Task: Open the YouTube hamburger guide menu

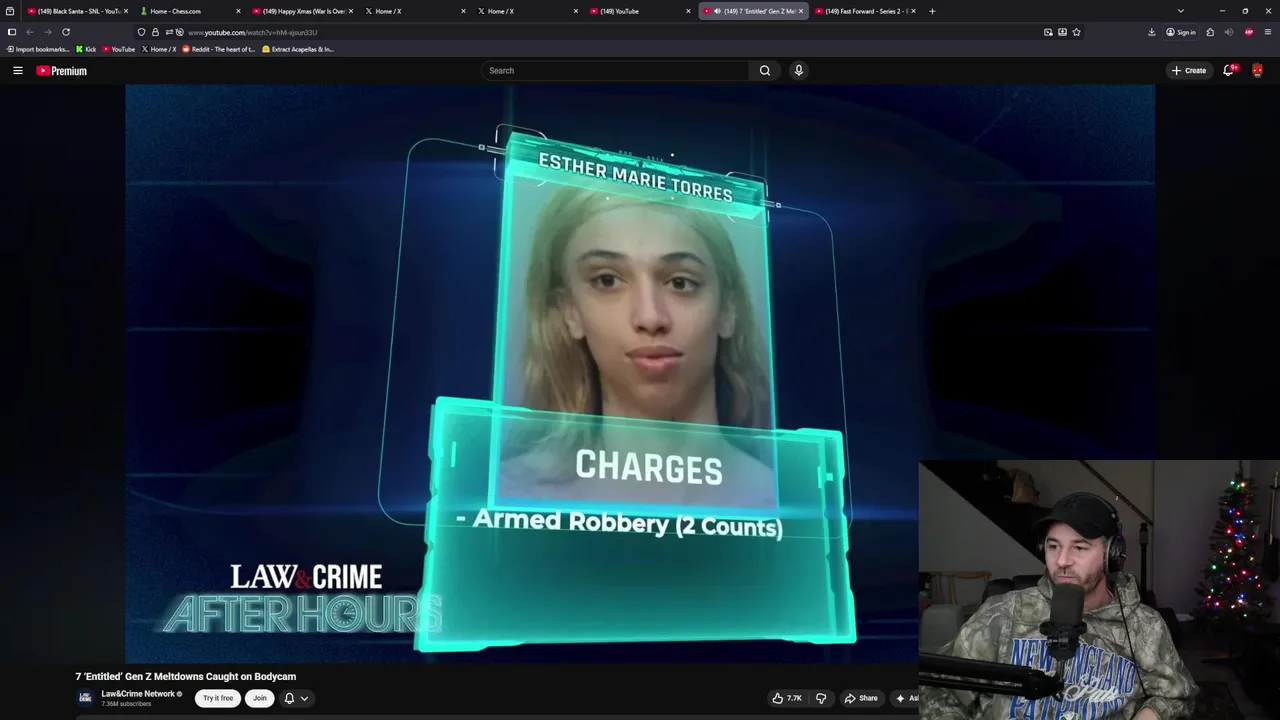Action: pos(18,71)
